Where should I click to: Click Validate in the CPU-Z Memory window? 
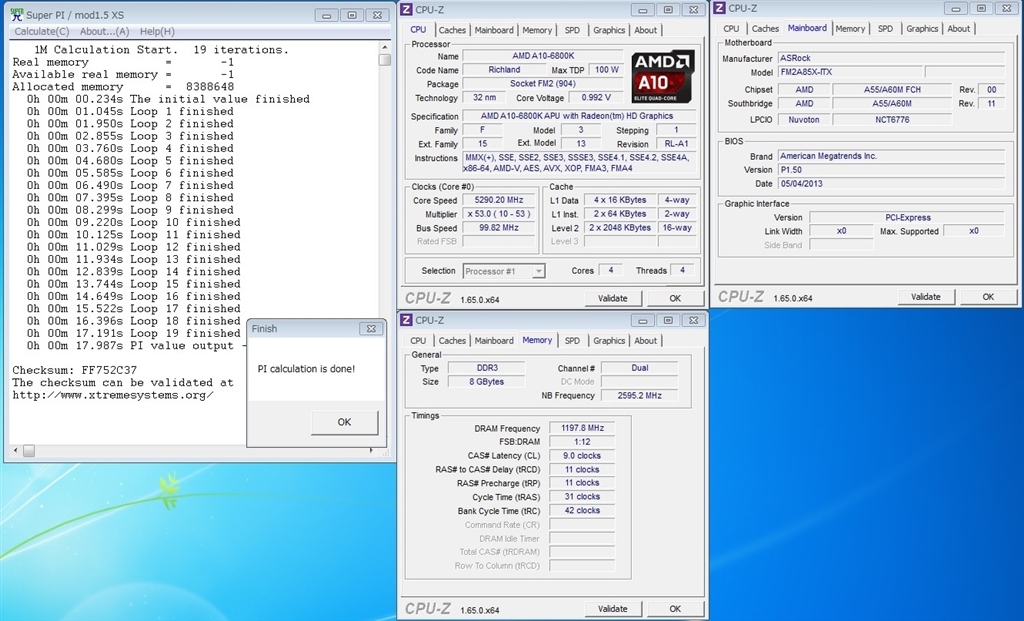[613, 609]
